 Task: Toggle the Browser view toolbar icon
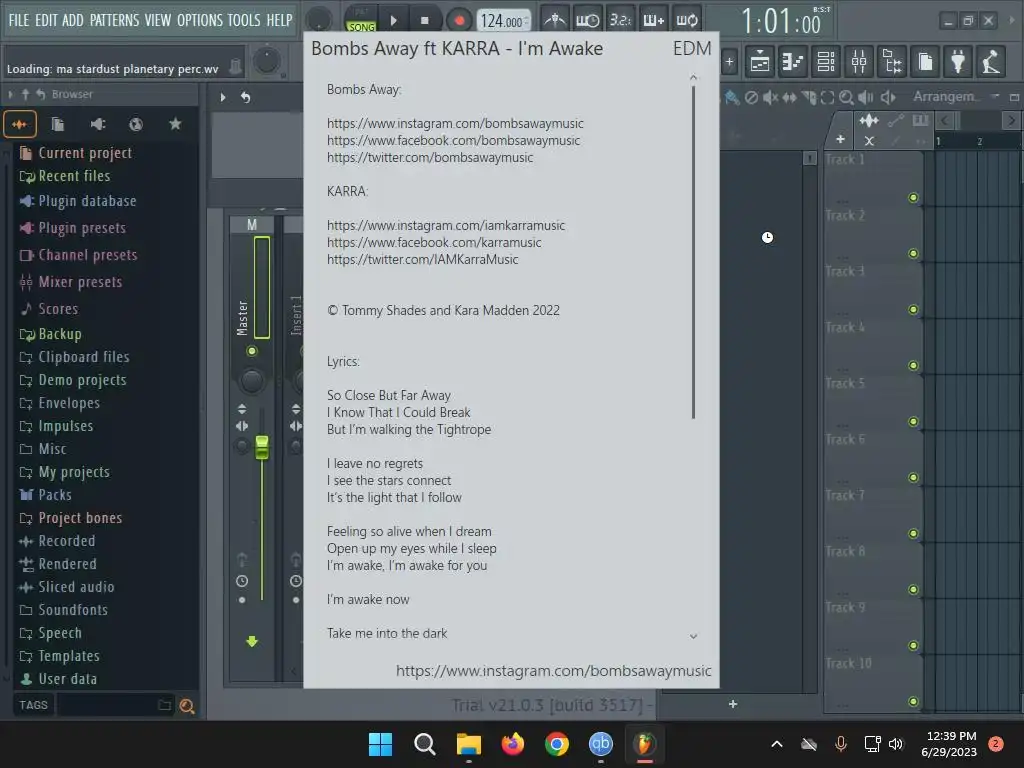[x=892, y=62]
